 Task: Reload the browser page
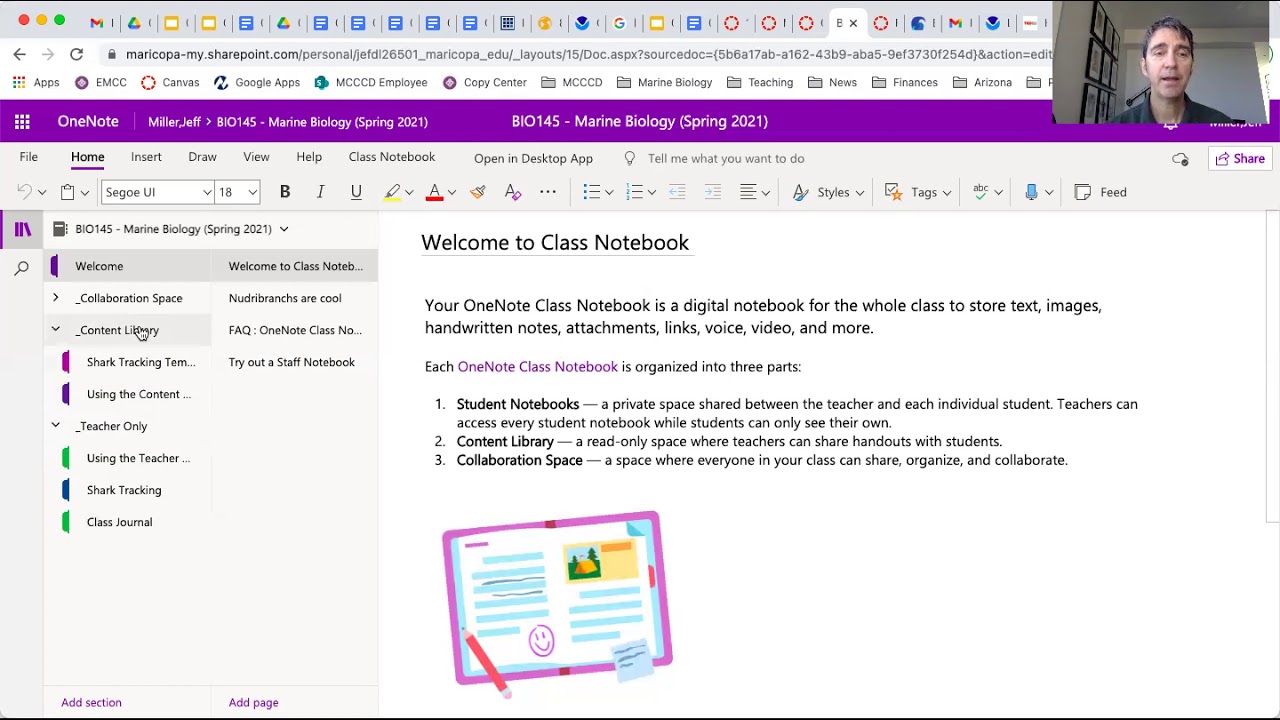(x=76, y=54)
